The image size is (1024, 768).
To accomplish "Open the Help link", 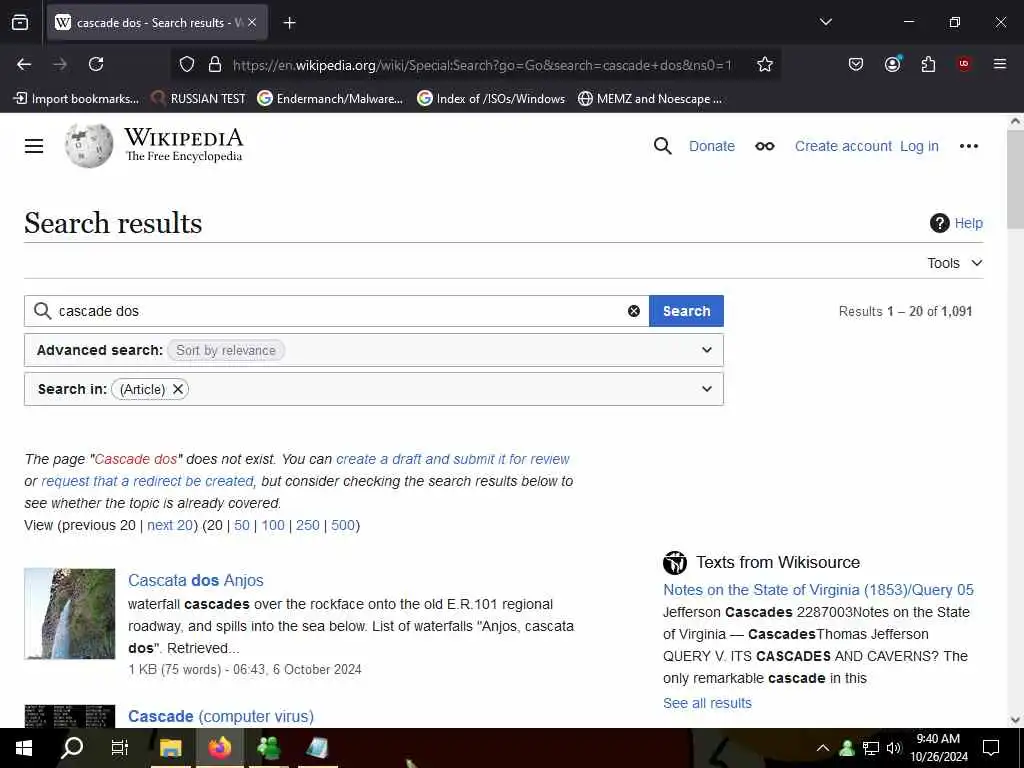I will 968,223.
